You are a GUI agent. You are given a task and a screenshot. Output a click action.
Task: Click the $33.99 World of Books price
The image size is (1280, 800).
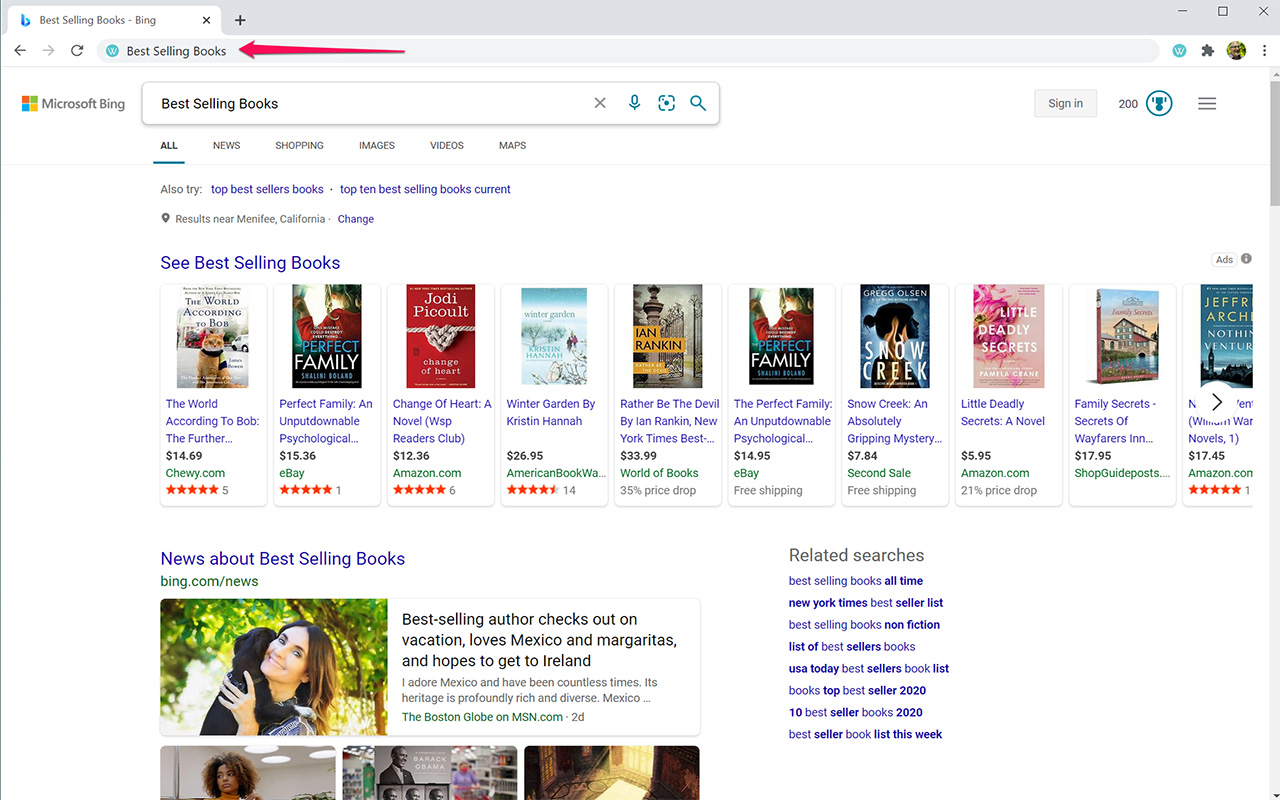[639, 456]
